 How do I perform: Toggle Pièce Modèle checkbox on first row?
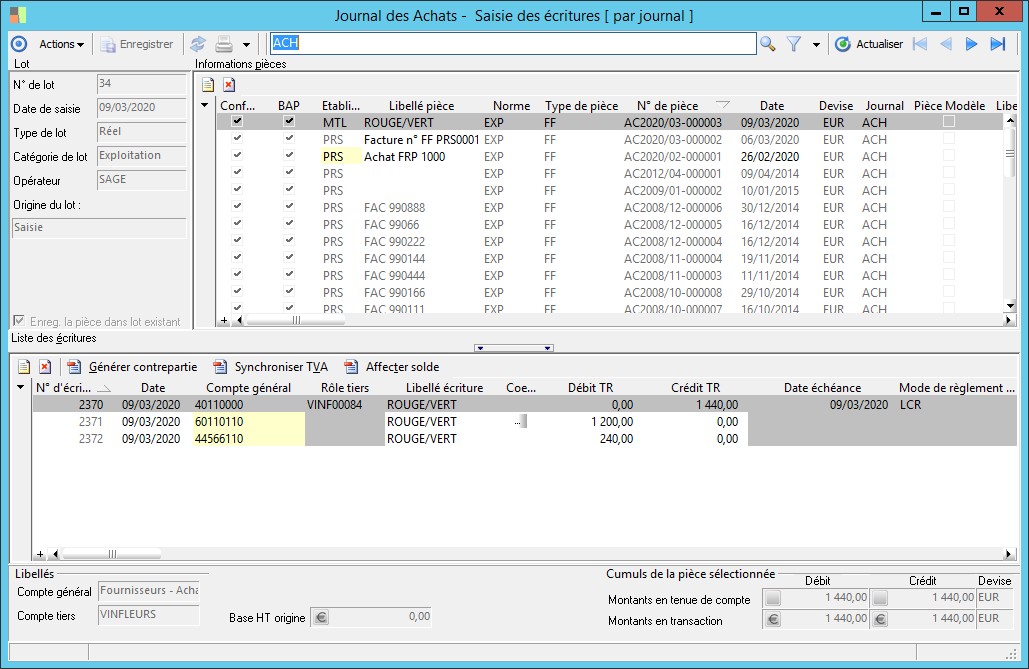[949, 122]
